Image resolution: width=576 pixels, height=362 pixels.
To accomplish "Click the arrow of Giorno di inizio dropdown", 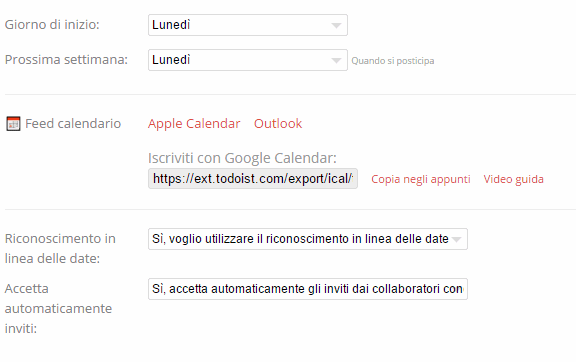I will tap(336, 25).
